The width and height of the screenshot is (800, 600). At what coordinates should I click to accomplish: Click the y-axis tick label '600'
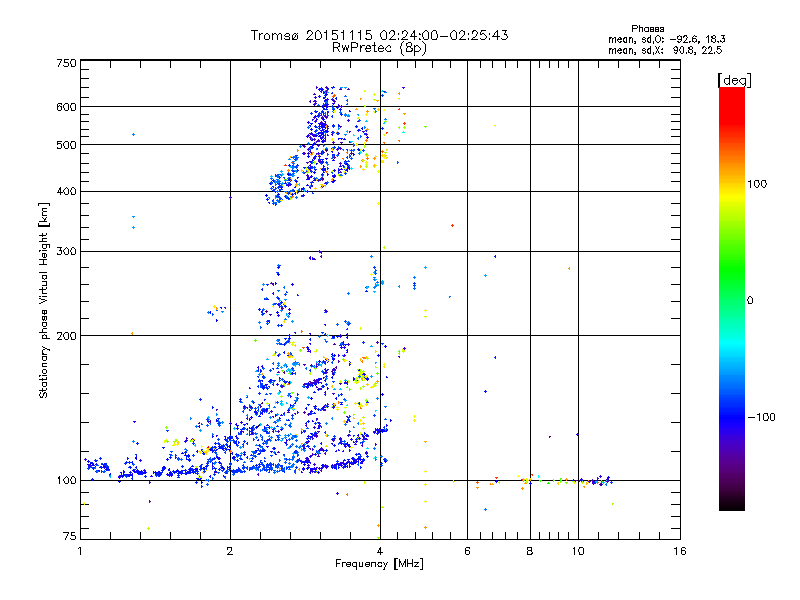point(66,107)
